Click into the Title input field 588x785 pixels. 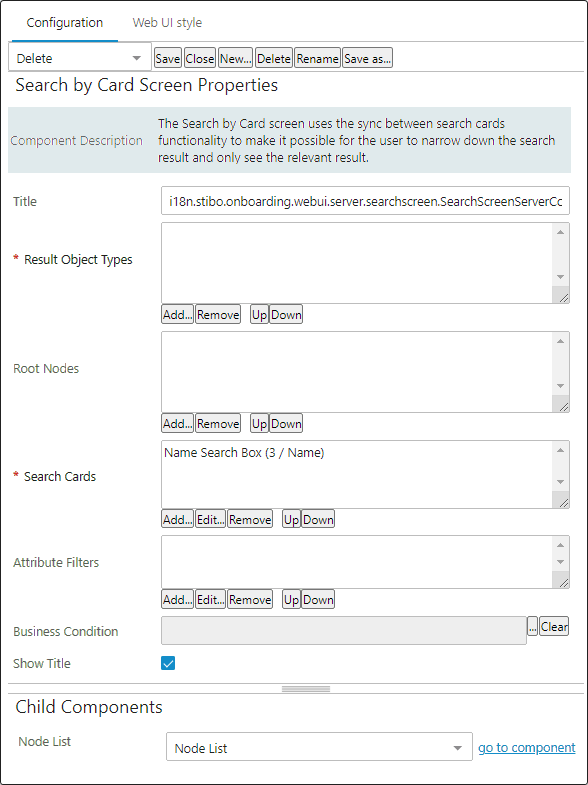coord(365,201)
